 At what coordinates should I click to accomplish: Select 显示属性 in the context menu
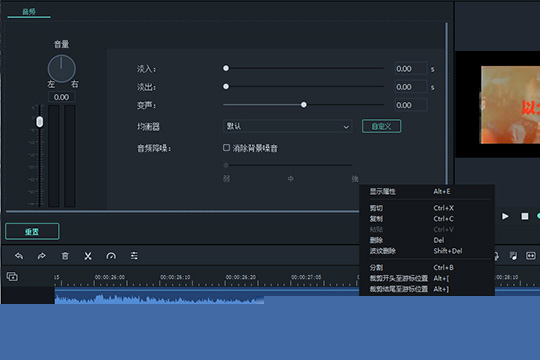click(427, 192)
